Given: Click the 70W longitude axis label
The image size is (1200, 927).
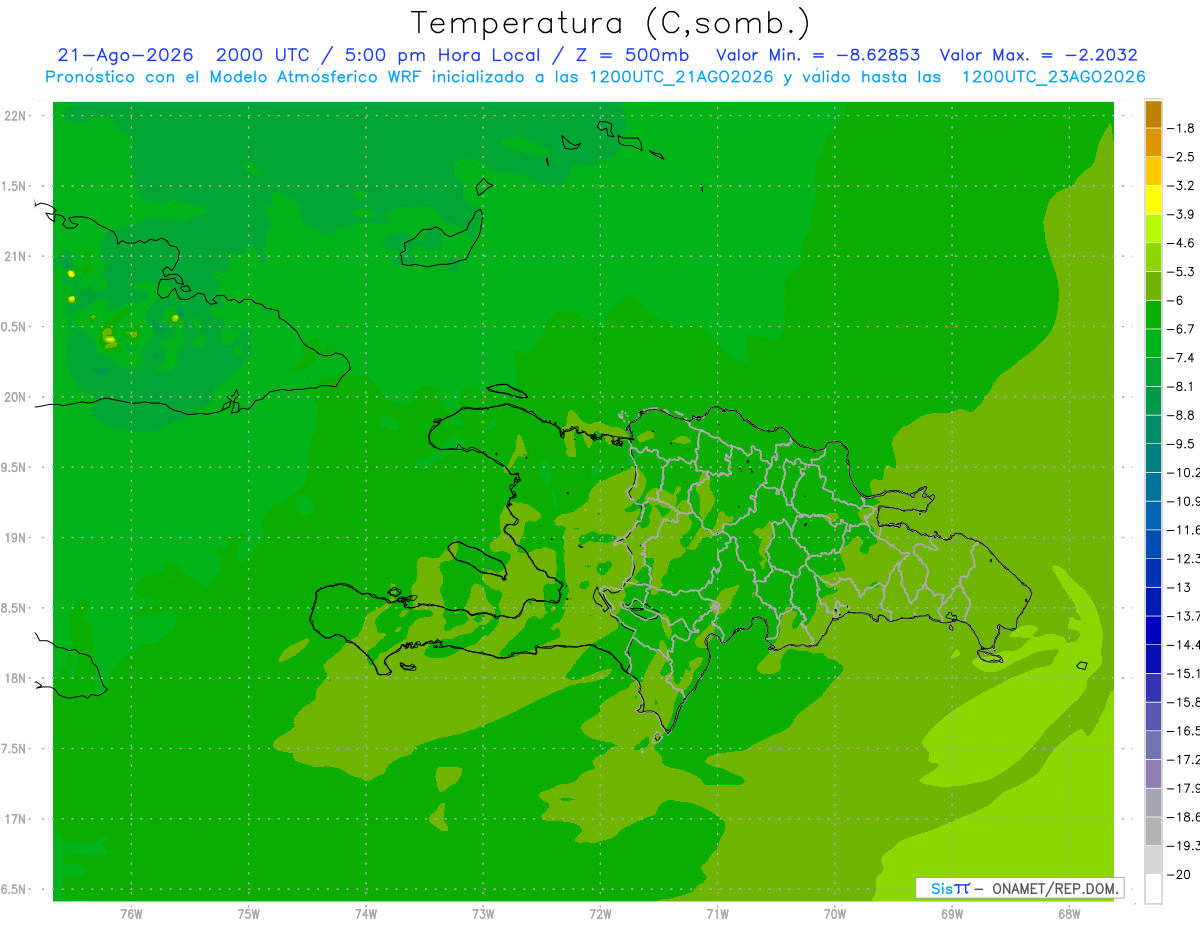Looking at the screenshot, I should (835, 914).
